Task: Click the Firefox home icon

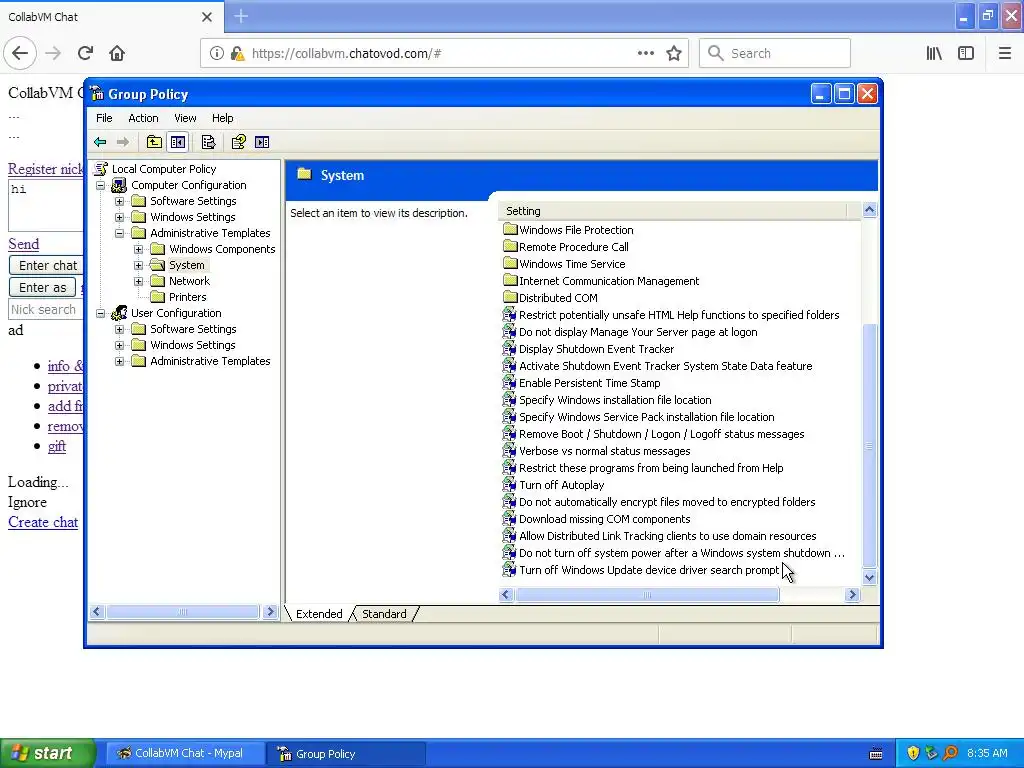Action: (117, 53)
